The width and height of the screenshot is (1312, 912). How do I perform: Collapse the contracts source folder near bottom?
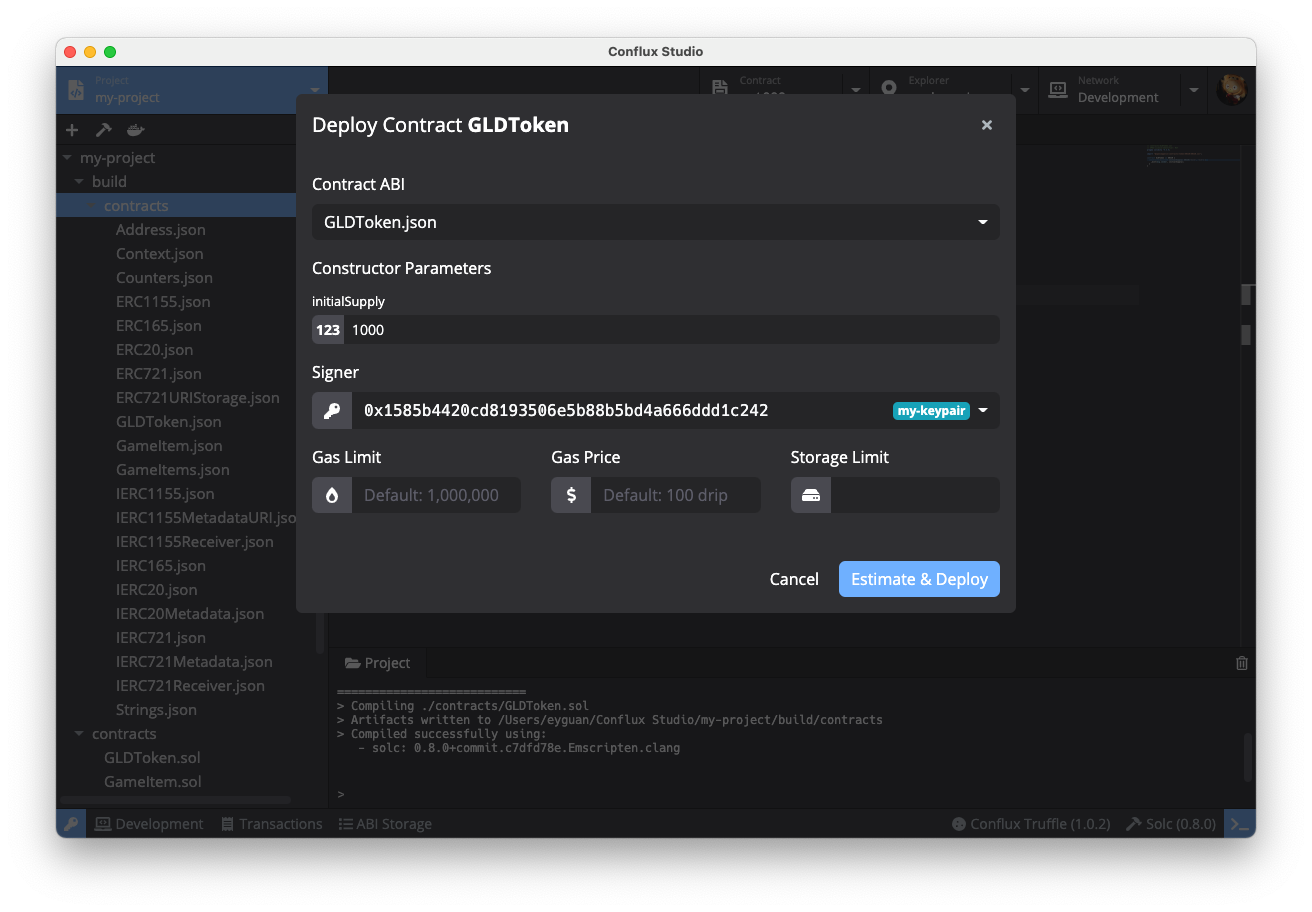pyautogui.click(x=80, y=734)
